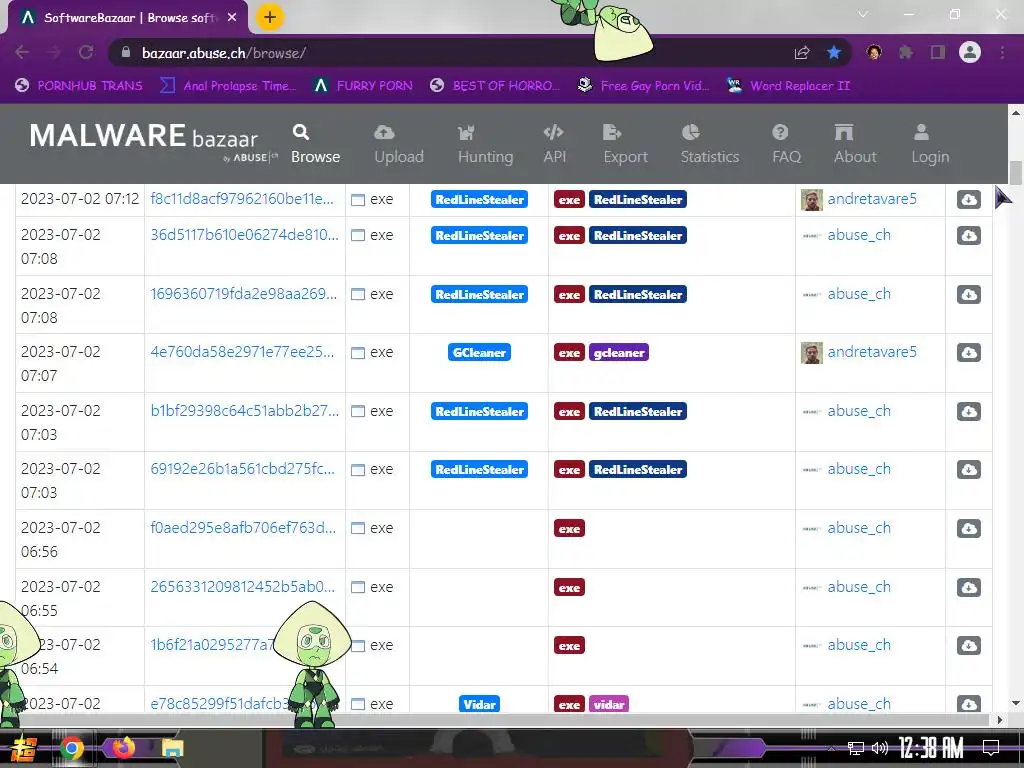The height and width of the screenshot is (768, 1024).
Task: Open the Statistics nav item
Action: [x=710, y=144]
